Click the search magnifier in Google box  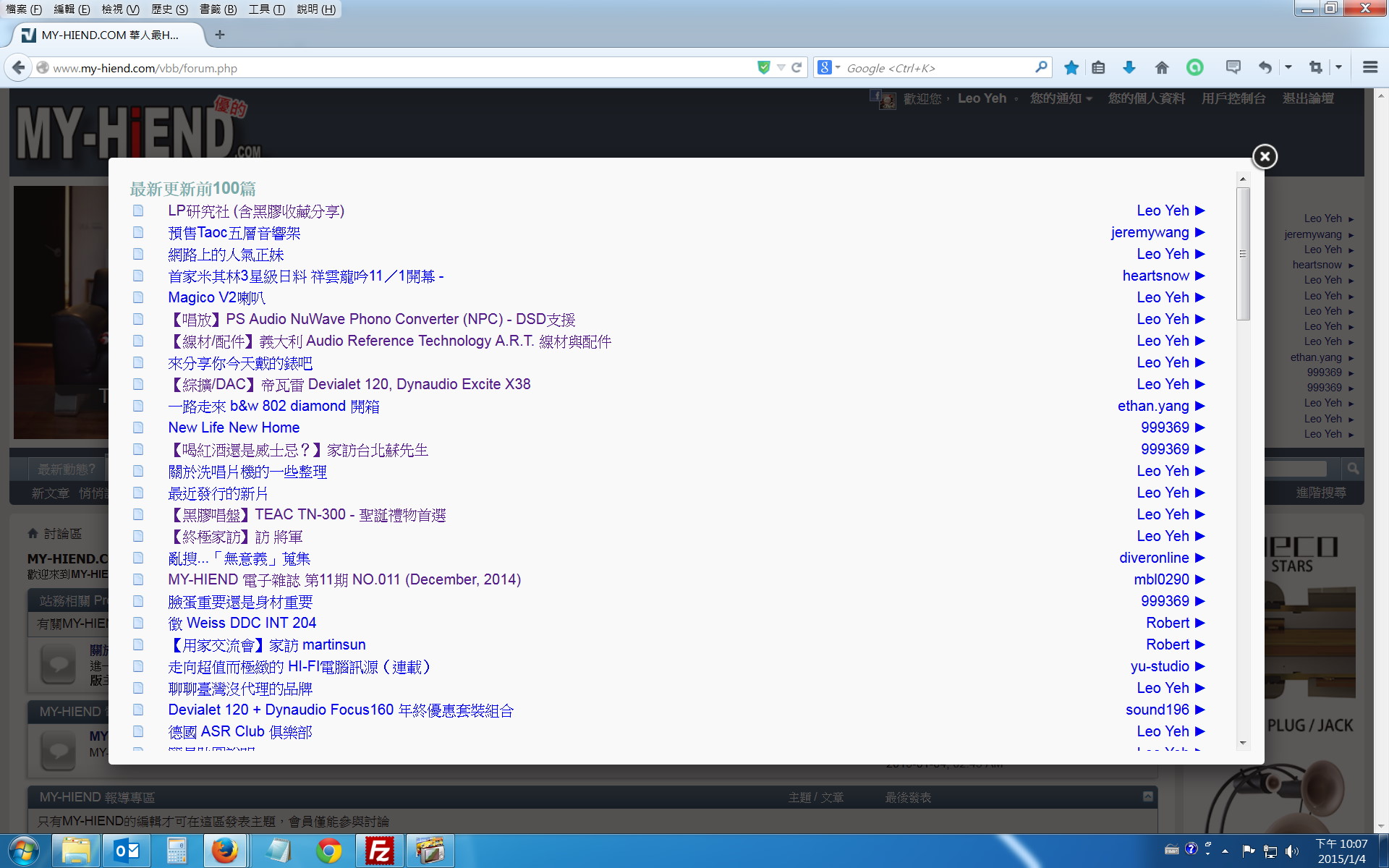point(1041,67)
